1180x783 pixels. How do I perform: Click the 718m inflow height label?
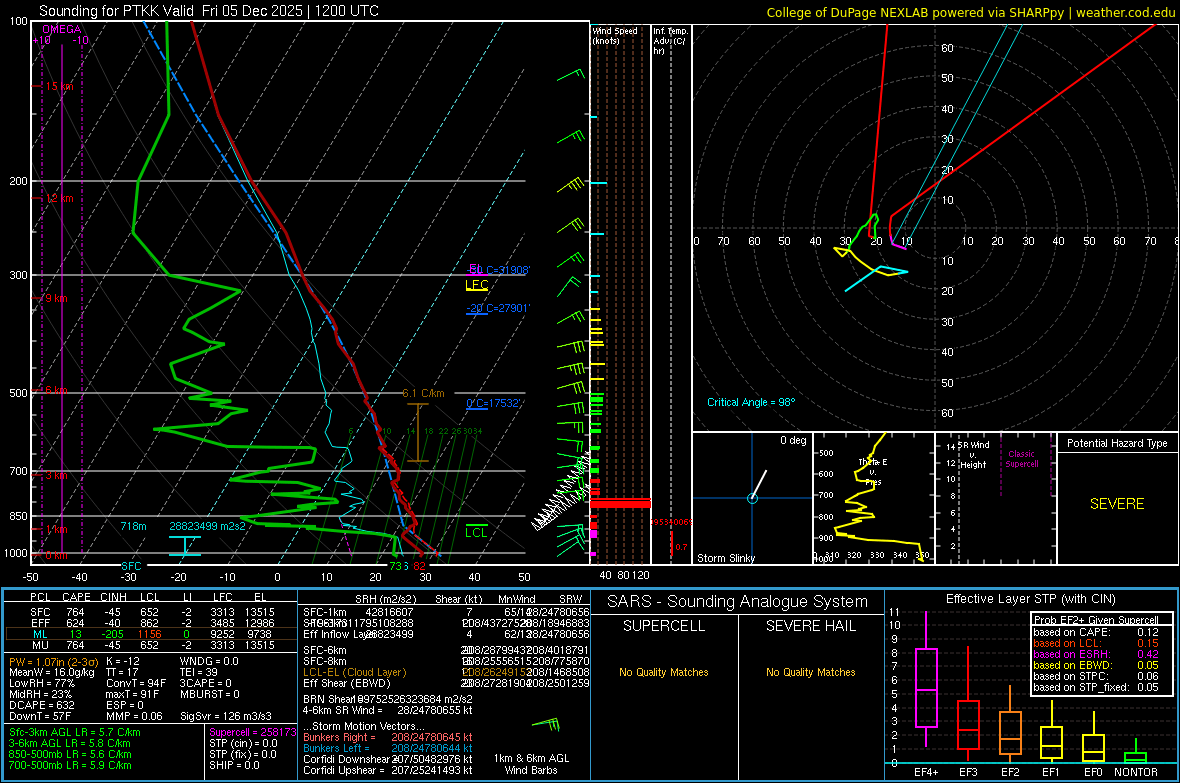tap(133, 526)
